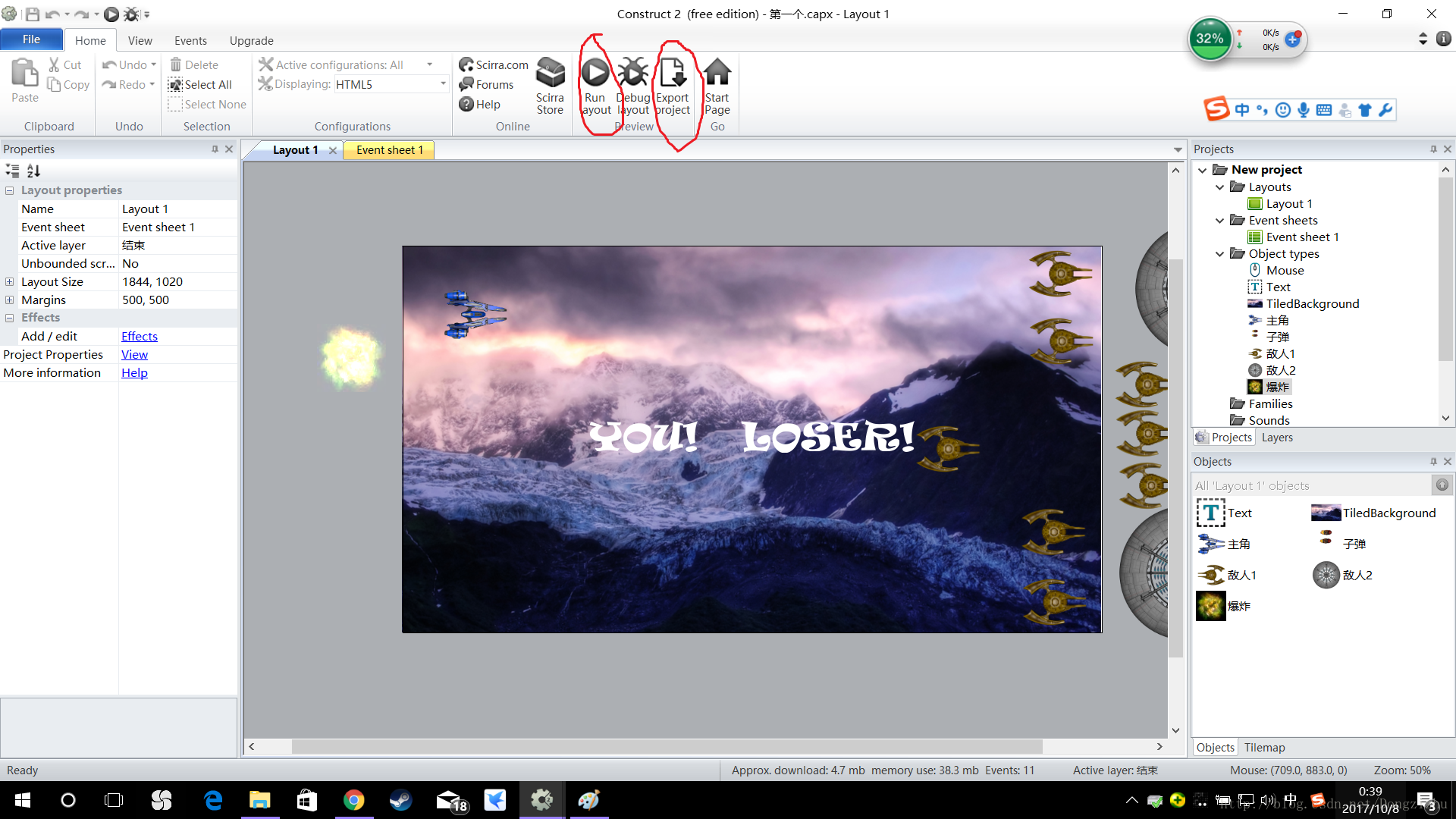The image size is (1456, 819).
Task: Click the Project Properties View link
Action: 134,354
